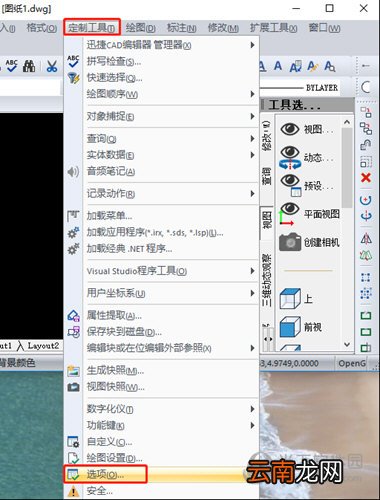
Task: Click the find text A magnifier icon
Action: [x=330, y=66]
